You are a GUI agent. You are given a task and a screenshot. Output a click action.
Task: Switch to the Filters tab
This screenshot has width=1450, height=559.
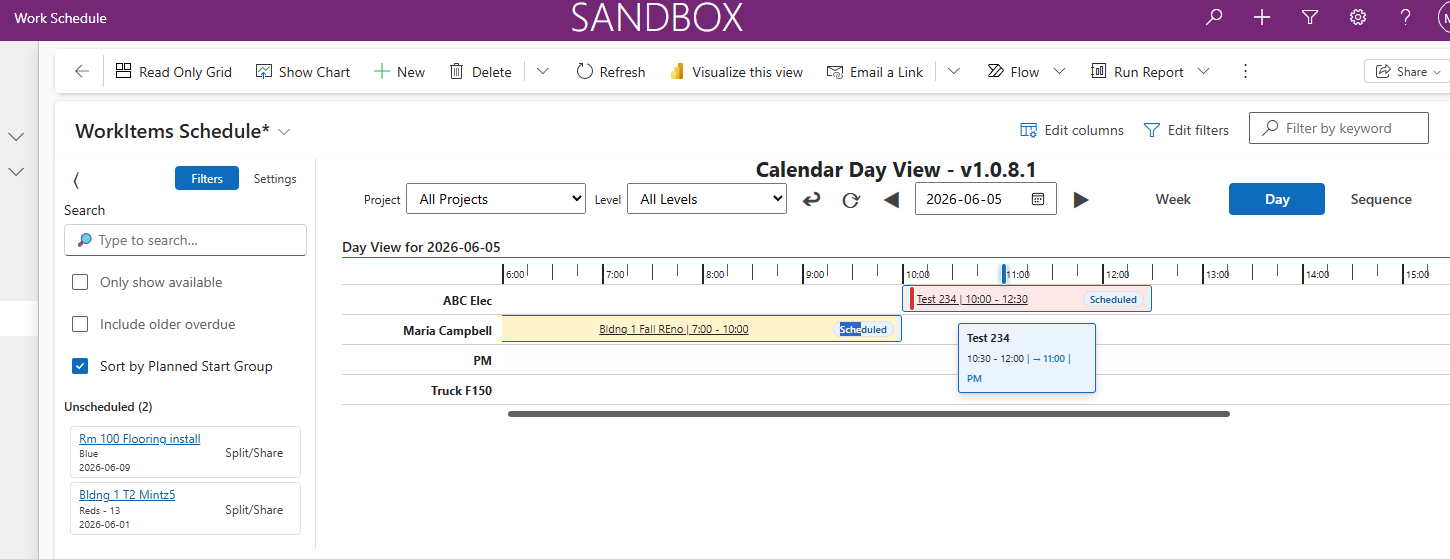click(207, 179)
